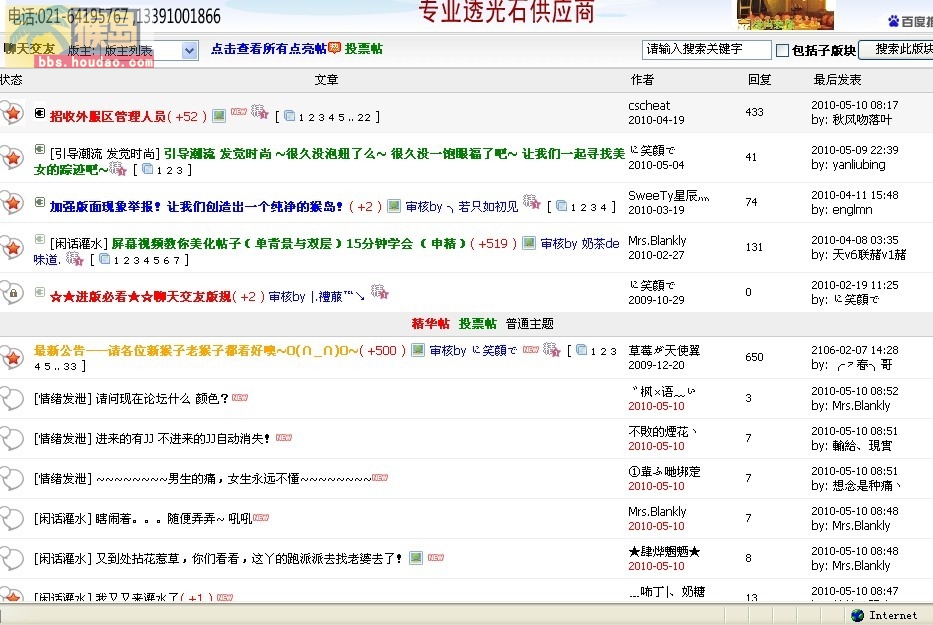The width and height of the screenshot is (933, 625).
Task: Click reply count 650 in 最新公告 row
Action: tap(754, 357)
